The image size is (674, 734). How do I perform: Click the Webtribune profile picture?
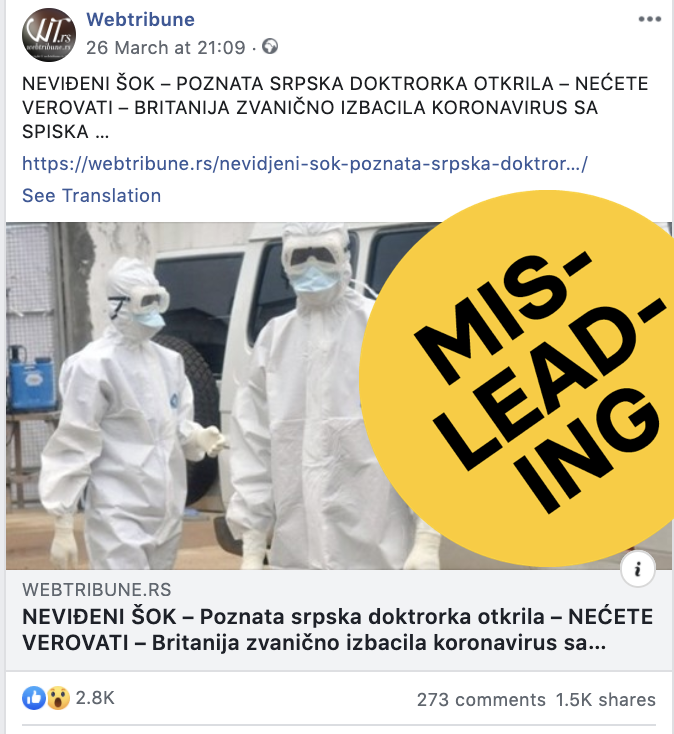(x=49, y=35)
